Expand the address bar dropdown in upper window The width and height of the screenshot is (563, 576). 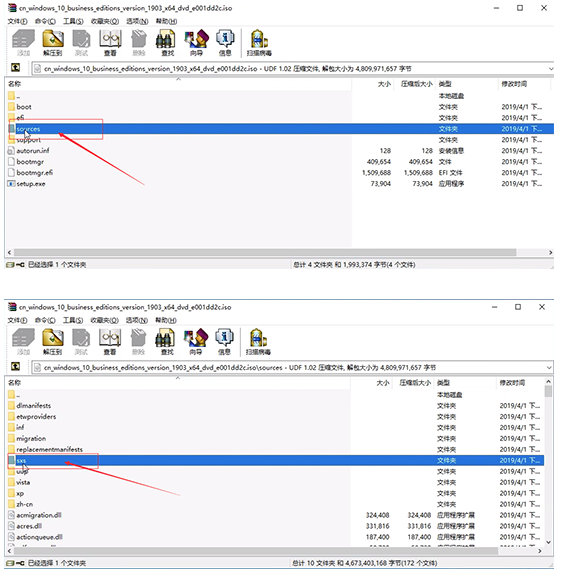(x=551, y=68)
